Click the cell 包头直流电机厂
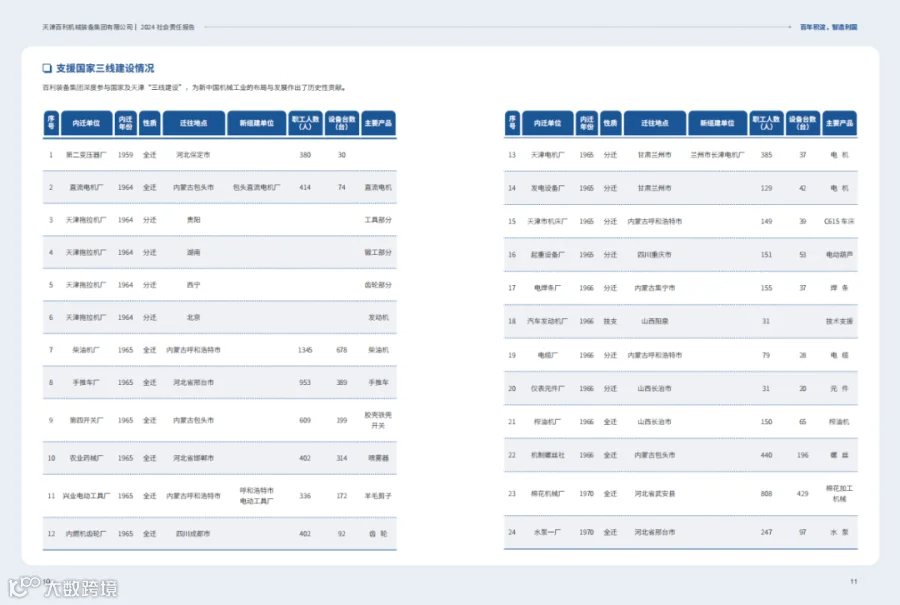The height and width of the screenshot is (605, 900). click(x=257, y=188)
